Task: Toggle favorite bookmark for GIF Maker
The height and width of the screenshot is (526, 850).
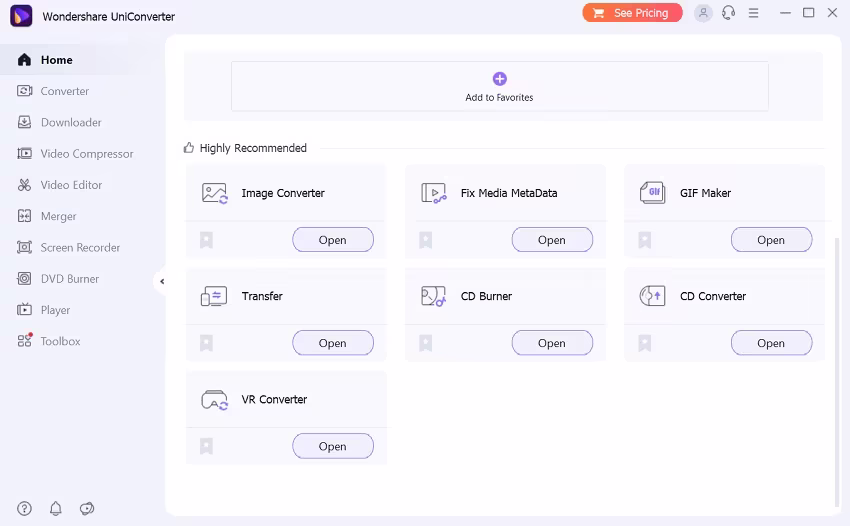Action: (645, 240)
